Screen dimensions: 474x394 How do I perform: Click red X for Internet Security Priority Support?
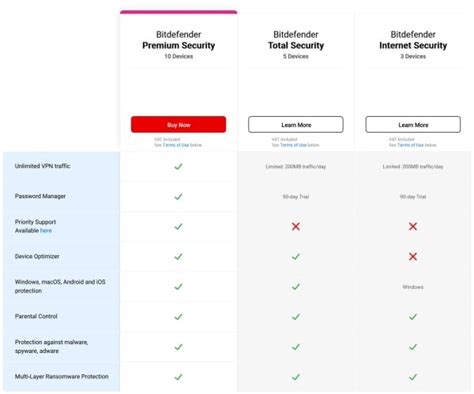tap(413, 227)
